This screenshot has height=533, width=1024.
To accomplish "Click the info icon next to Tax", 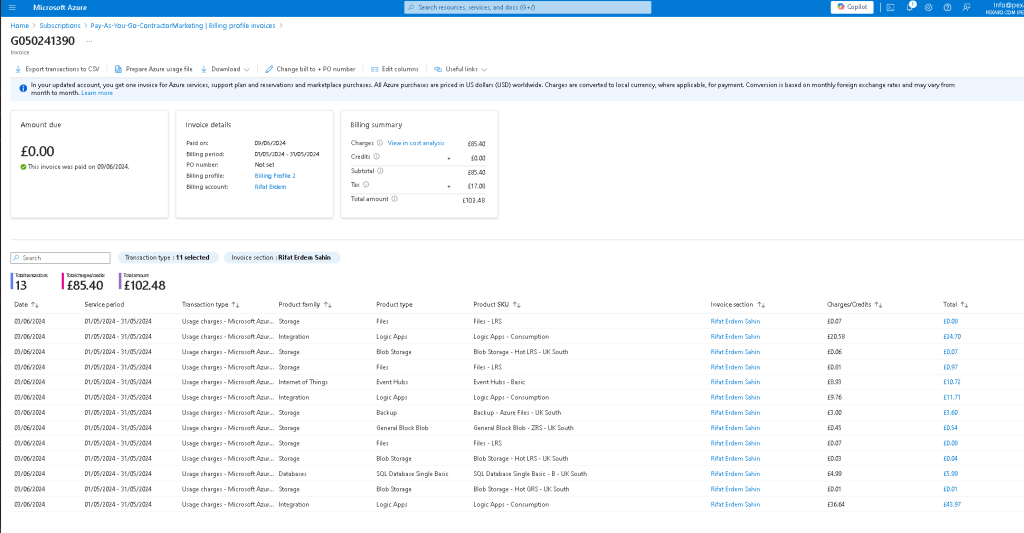I will pos(366,185).
